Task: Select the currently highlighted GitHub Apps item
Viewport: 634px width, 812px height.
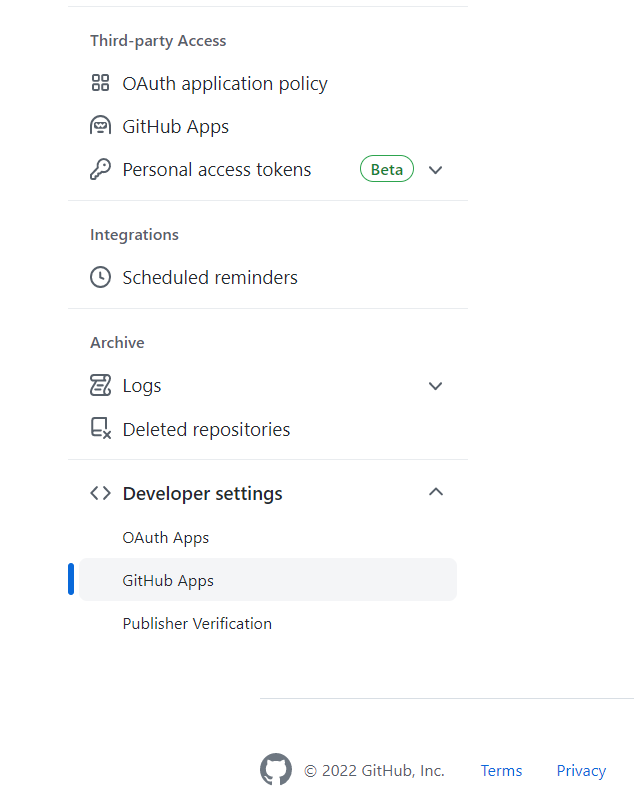Action: [x=168, y=580]
